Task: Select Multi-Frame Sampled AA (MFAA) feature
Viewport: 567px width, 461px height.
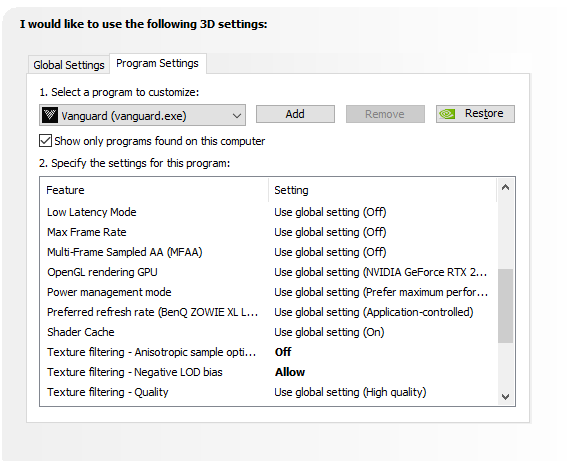Action: pos(125,252)
